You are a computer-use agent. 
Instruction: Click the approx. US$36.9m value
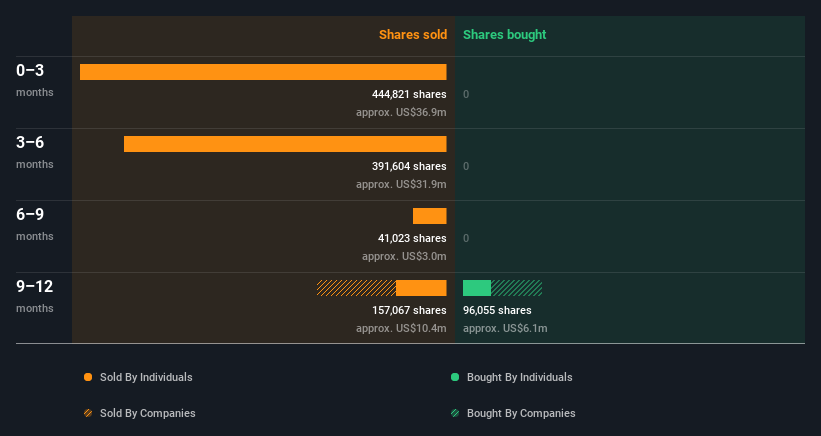point(401,112)
